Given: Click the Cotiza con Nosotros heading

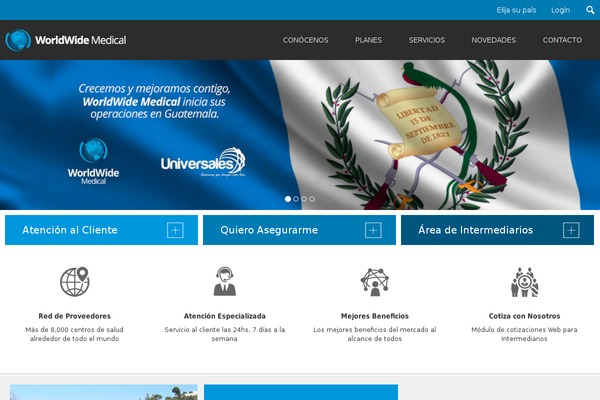Looking at the screenshot, I should coord(525,316).
